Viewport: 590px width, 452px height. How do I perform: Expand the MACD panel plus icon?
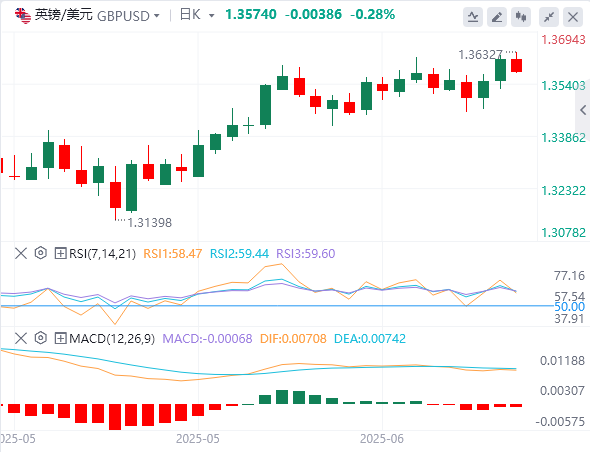(60, 338)
